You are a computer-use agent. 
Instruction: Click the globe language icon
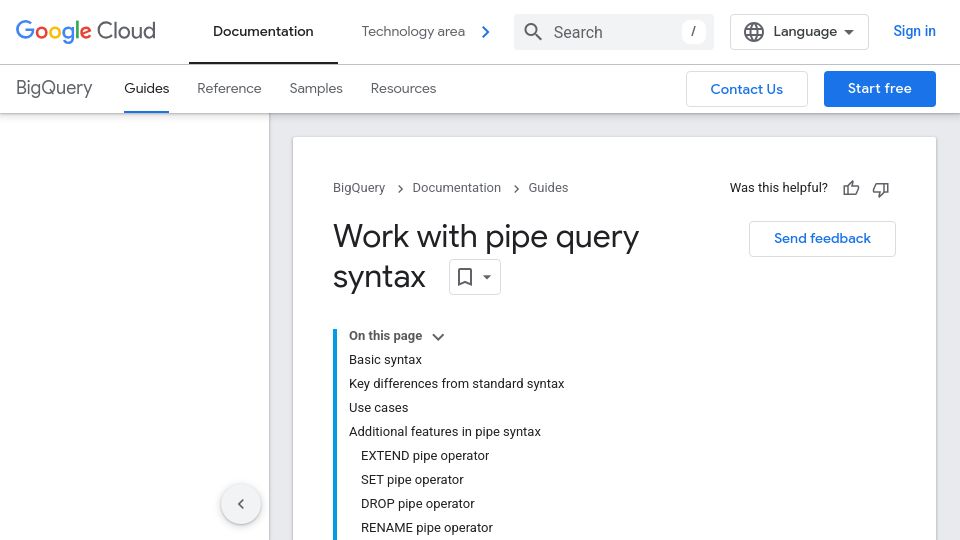tap(754, 32)
